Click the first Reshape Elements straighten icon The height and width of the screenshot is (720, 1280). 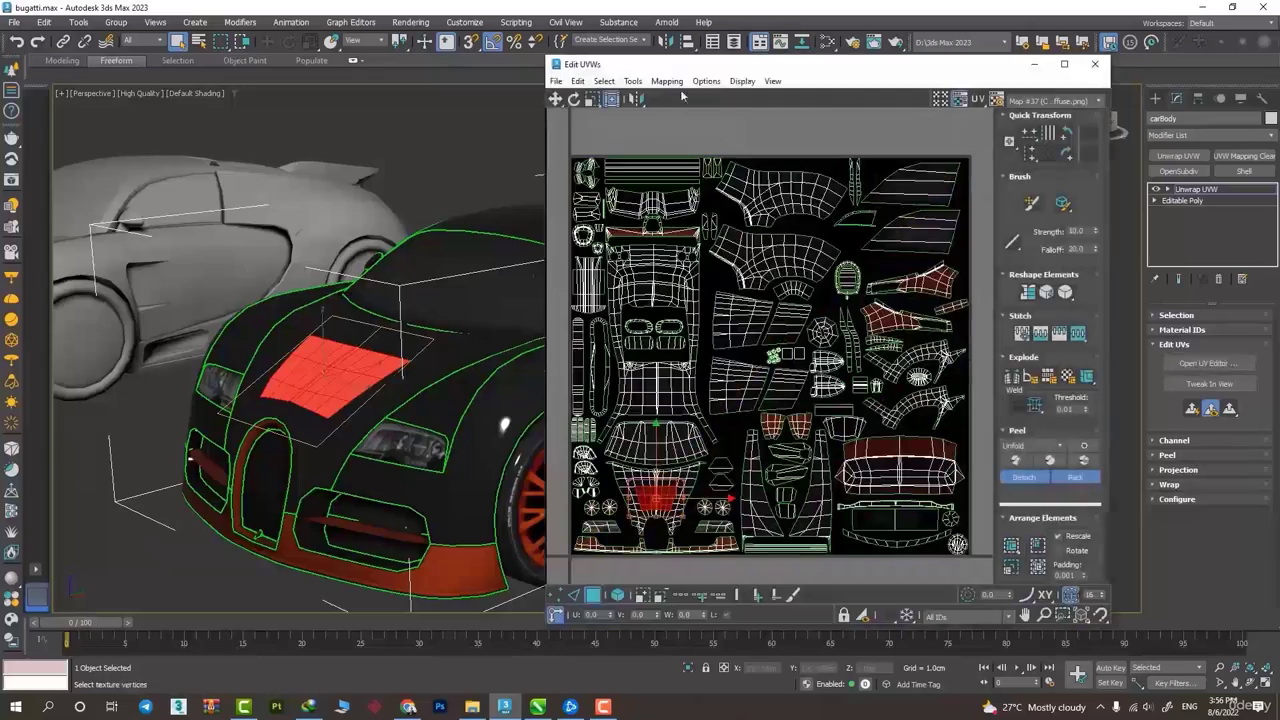coord(1027,292)
